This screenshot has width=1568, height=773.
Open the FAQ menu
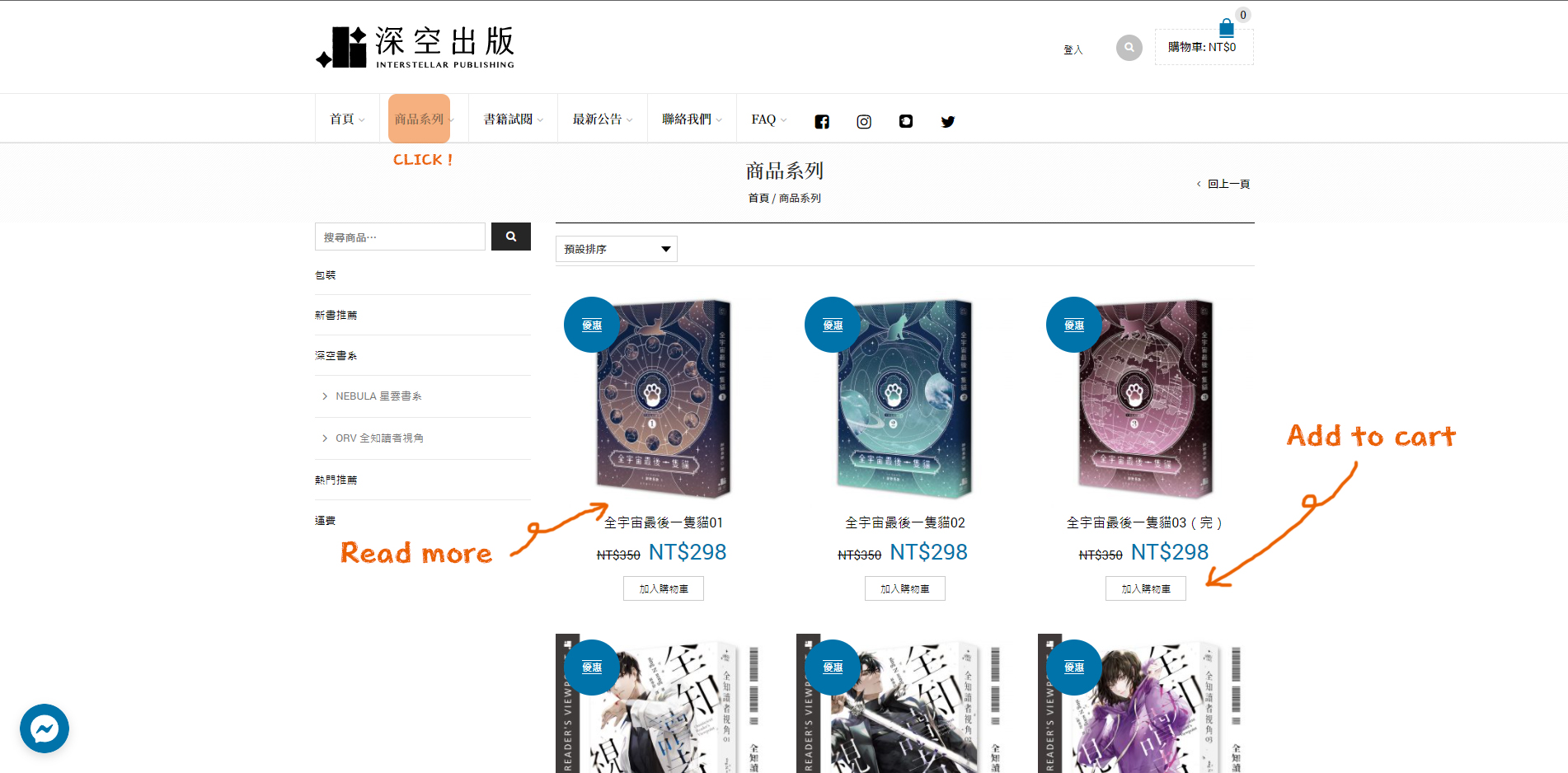768,119
